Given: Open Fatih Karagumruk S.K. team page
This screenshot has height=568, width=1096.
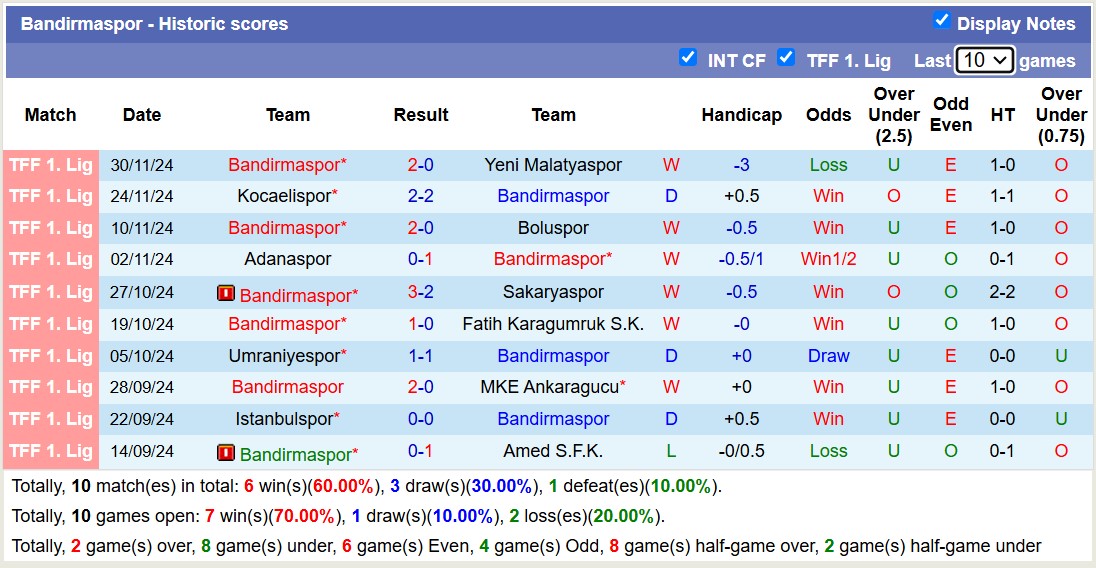Looking at the screenshot, I should pos(553,324).
